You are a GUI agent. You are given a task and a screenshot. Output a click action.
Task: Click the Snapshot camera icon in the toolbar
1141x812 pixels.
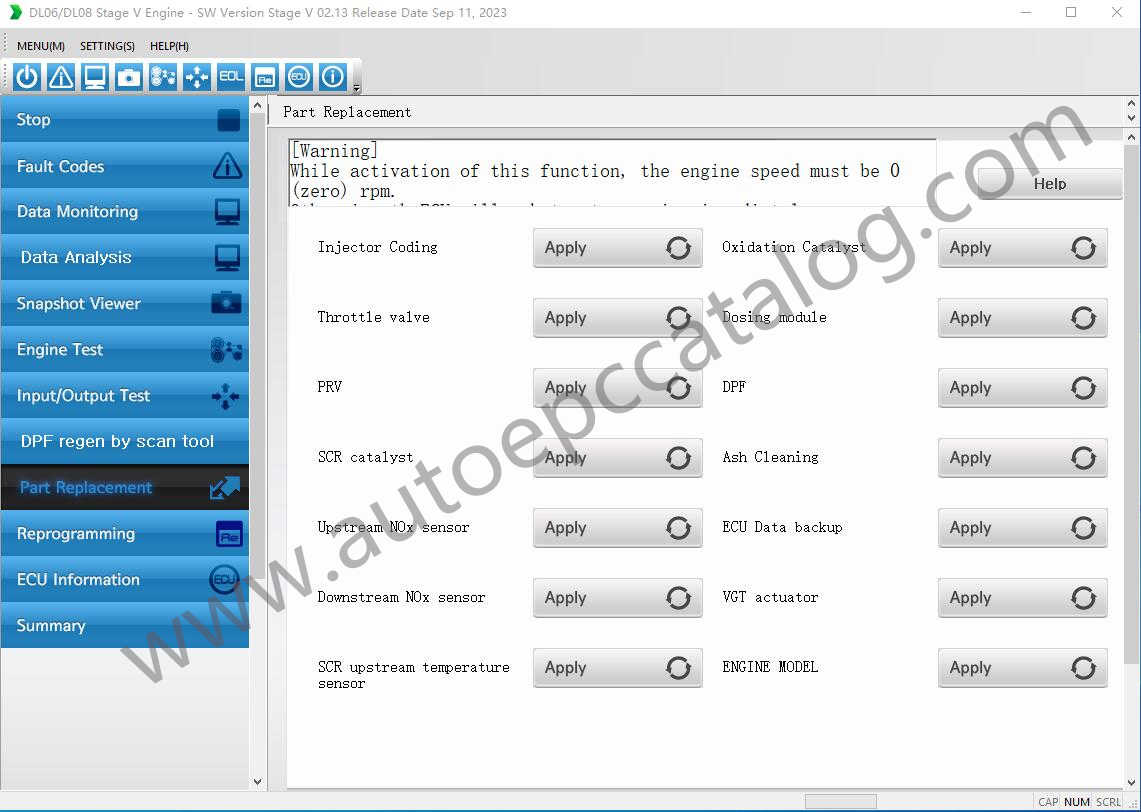[x=128, y=76]
